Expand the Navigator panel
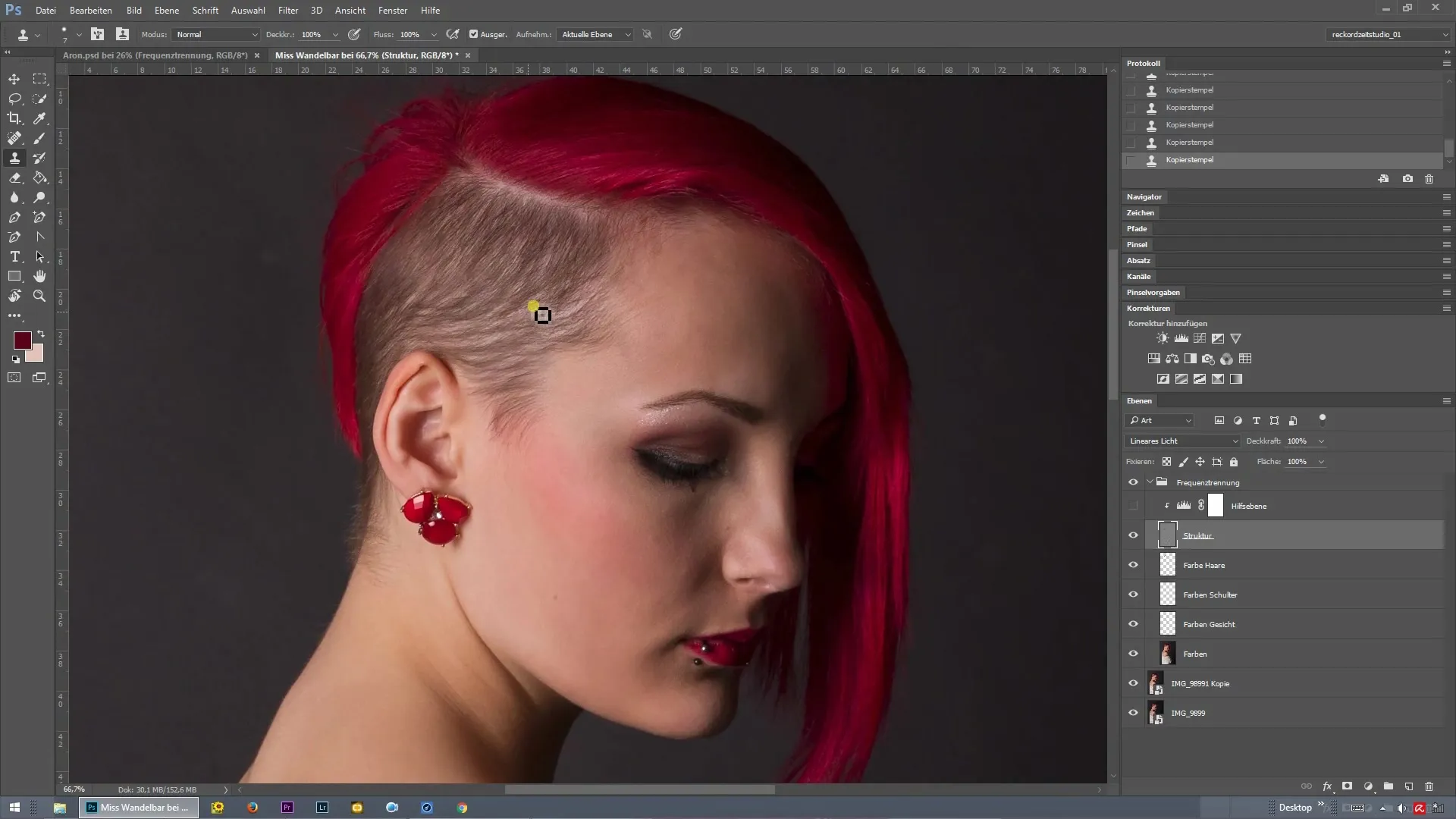 [x=1144, y=196]
